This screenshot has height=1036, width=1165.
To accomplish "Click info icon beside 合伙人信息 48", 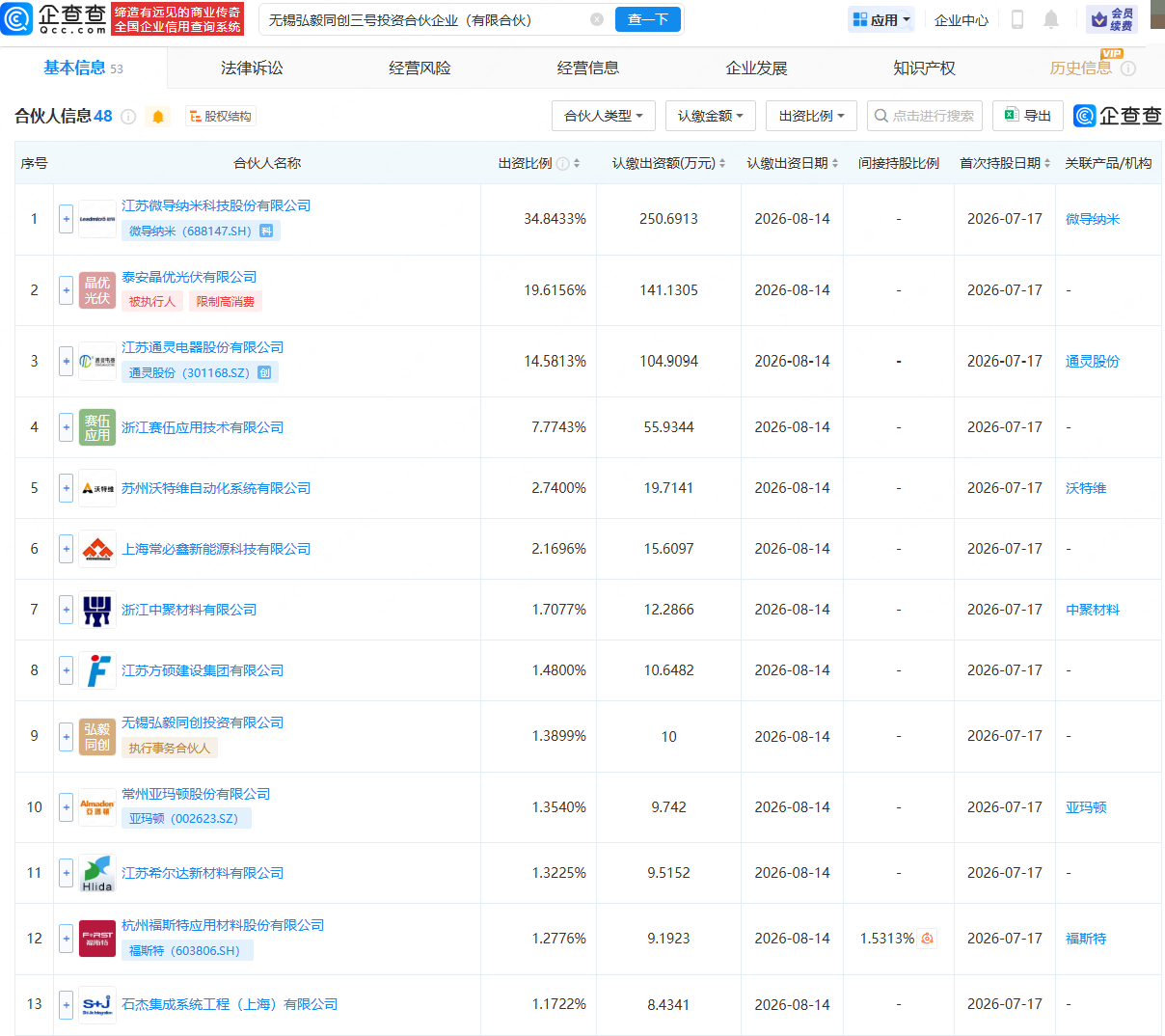I will pos(127,117).
